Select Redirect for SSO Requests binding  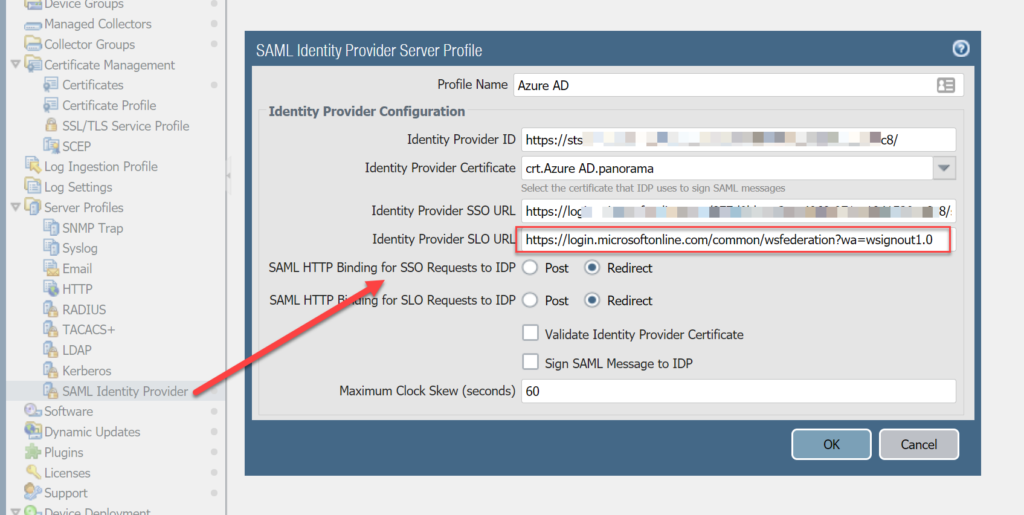tap(592, 268)
